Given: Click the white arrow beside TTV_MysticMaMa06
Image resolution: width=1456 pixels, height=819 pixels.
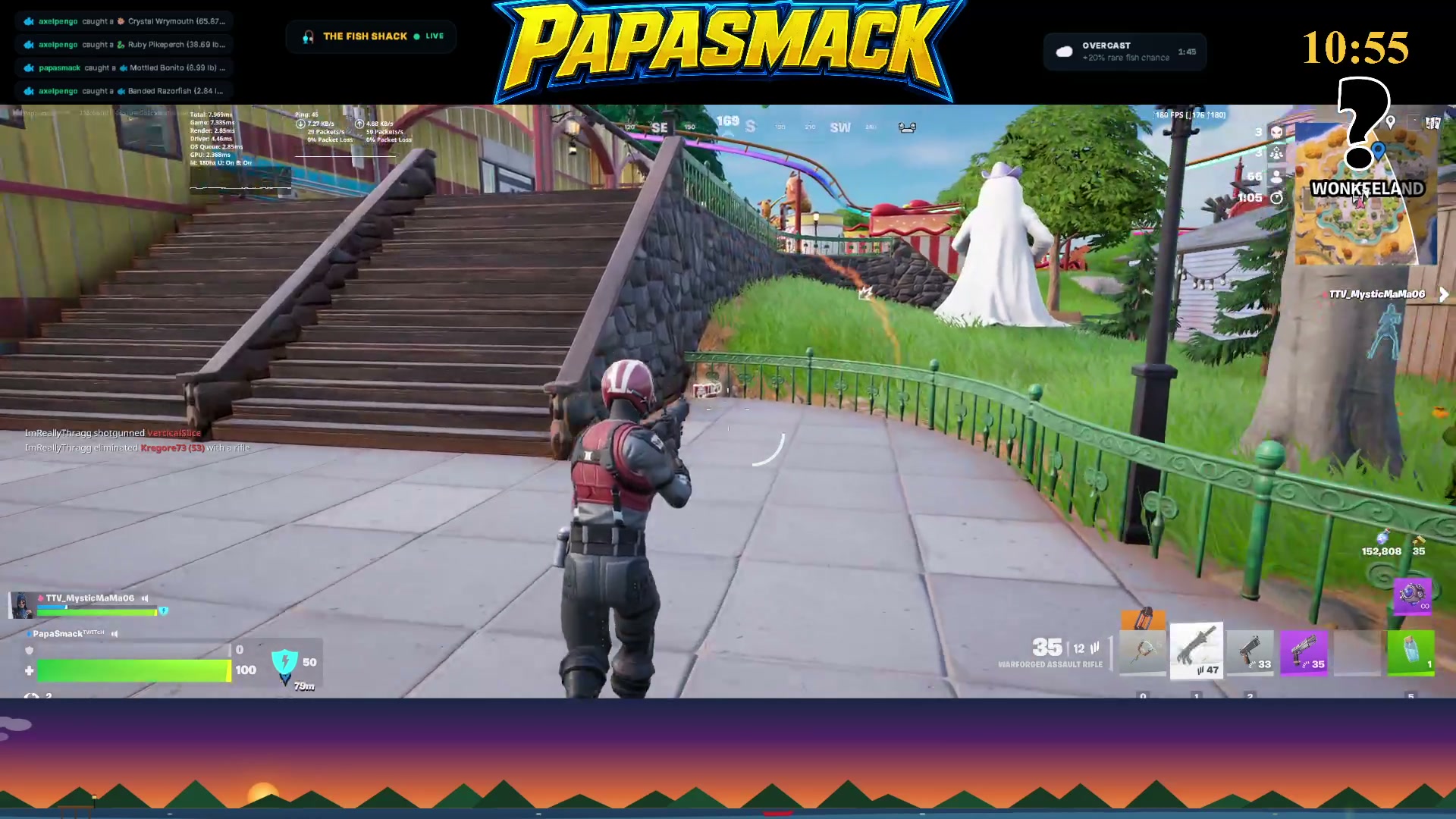Looking at the screenshot, I should click(x=1443, y=294).
